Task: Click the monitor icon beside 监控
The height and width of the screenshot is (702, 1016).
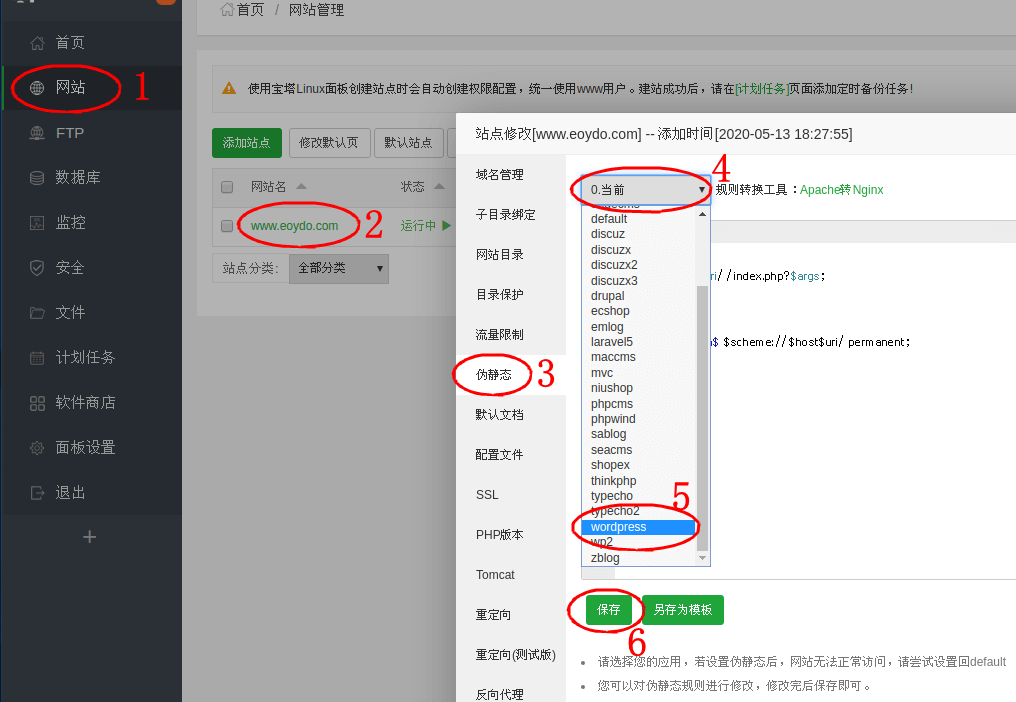Action: coord(38,223)
